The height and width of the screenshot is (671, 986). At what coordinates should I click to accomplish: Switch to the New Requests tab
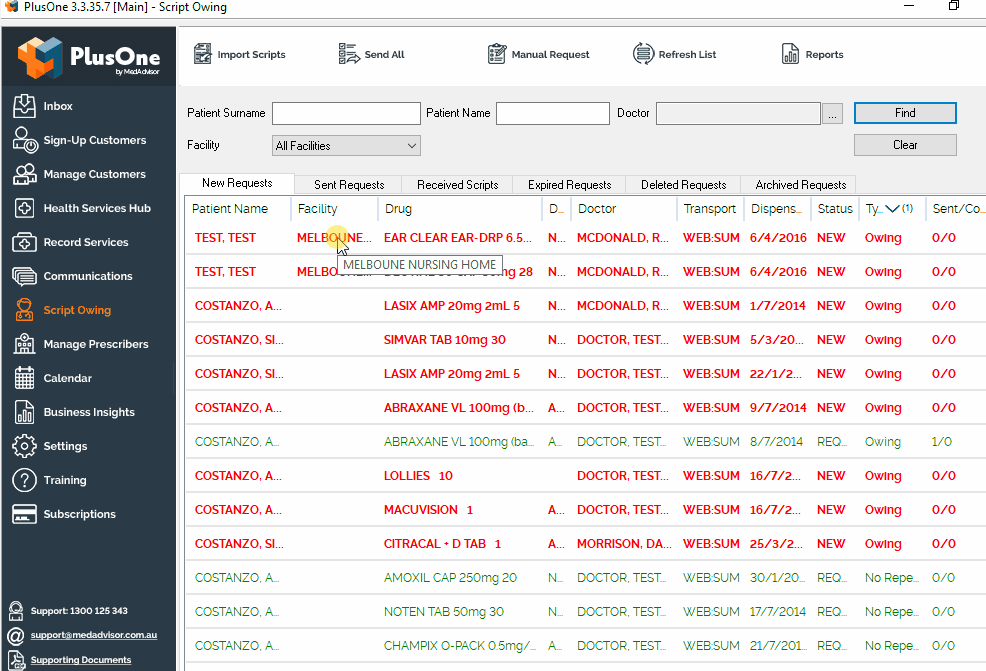click(x=237, y=183)
